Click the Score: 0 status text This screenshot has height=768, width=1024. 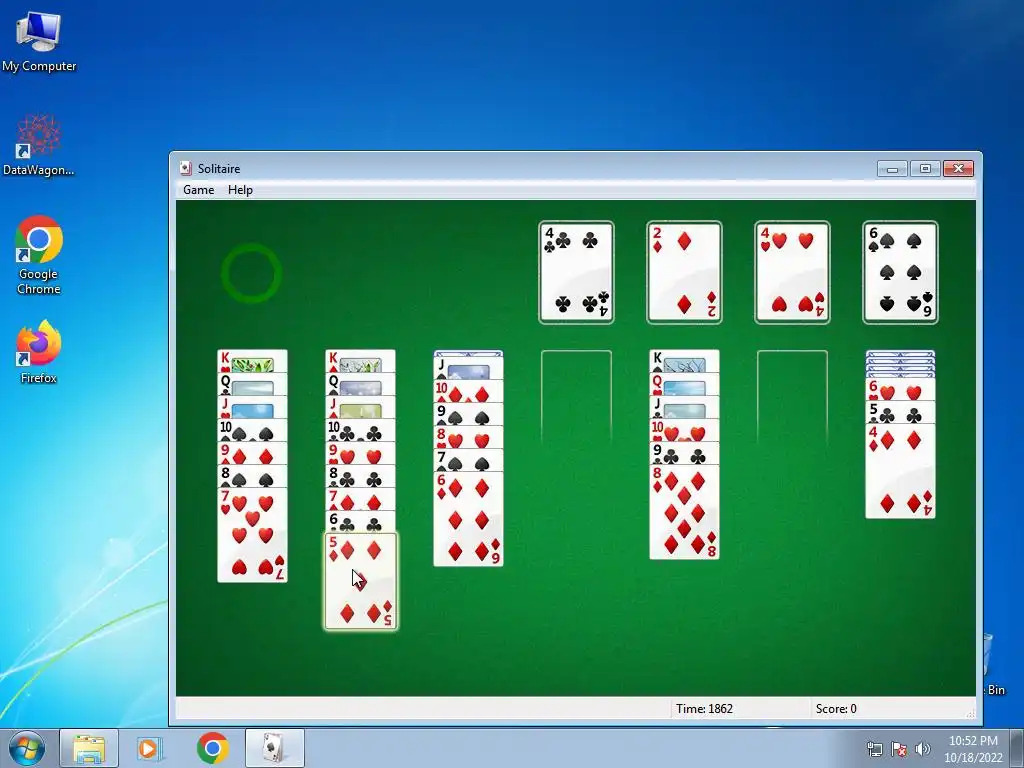click(x=836, y=709)
